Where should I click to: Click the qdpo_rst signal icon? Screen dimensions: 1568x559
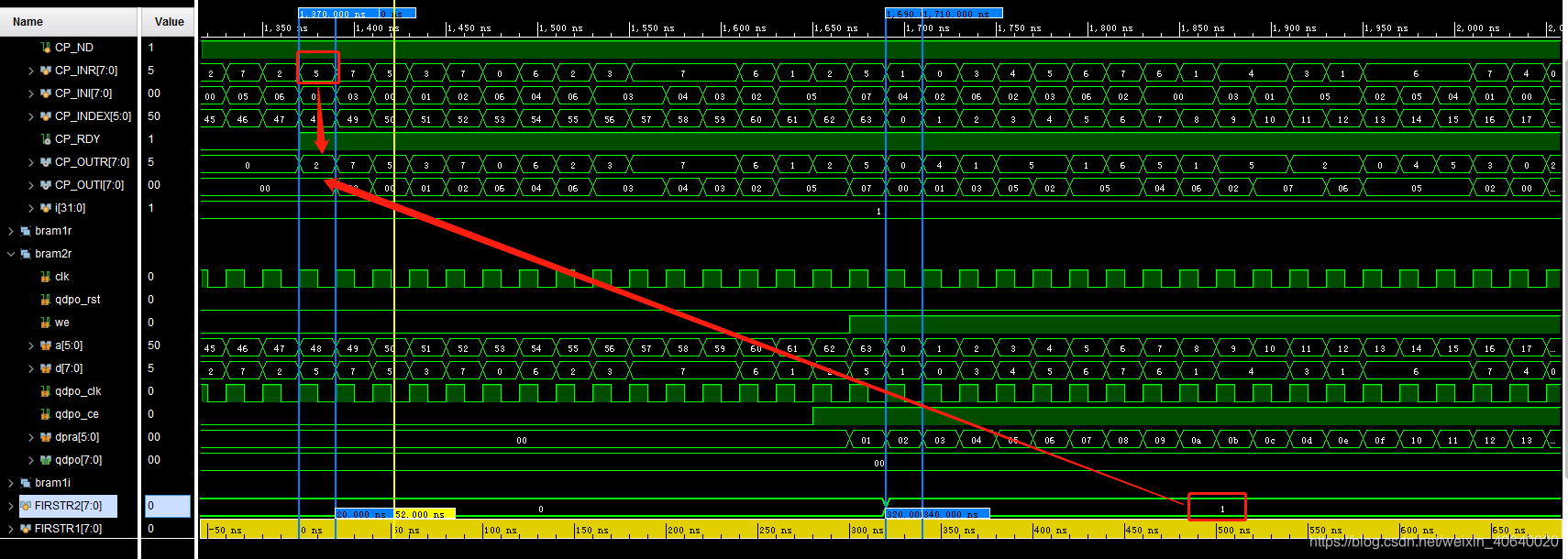tap(46, 300)
